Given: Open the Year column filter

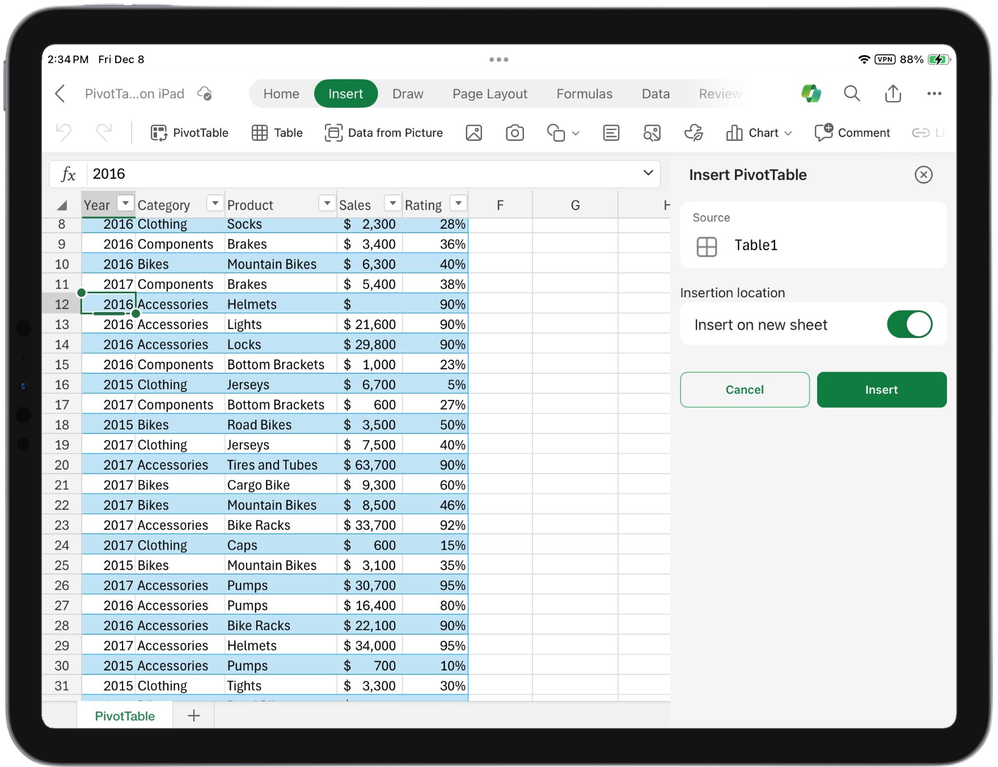Looking at the screenshot, I should point(125,204).
